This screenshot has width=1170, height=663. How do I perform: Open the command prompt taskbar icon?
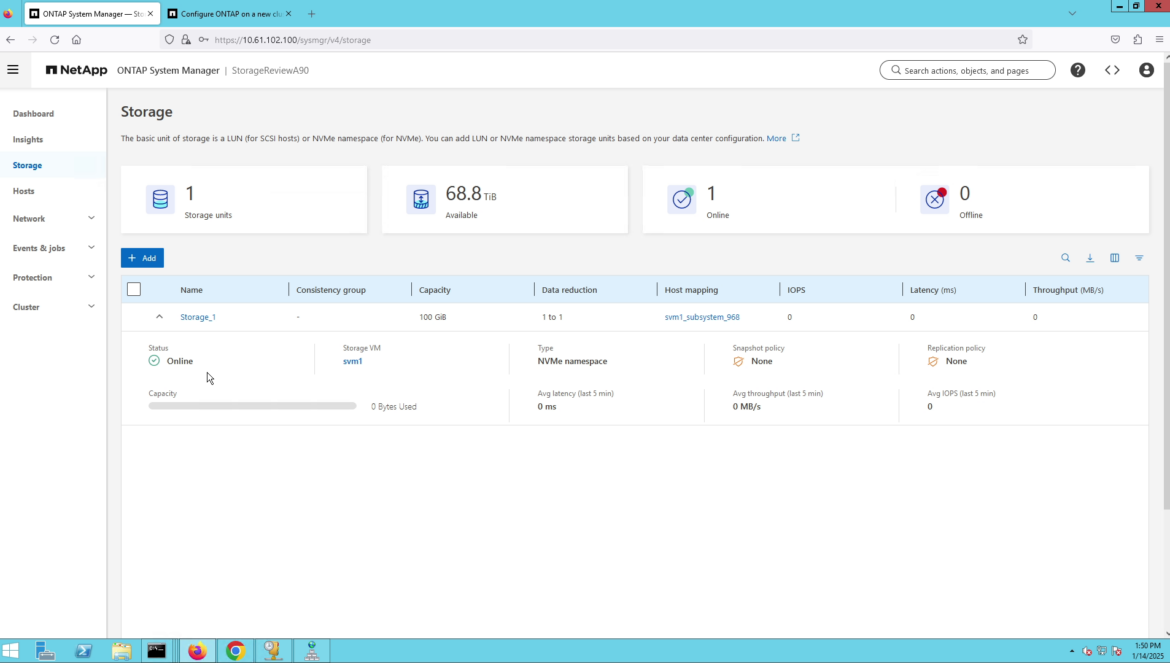(157, 651)
